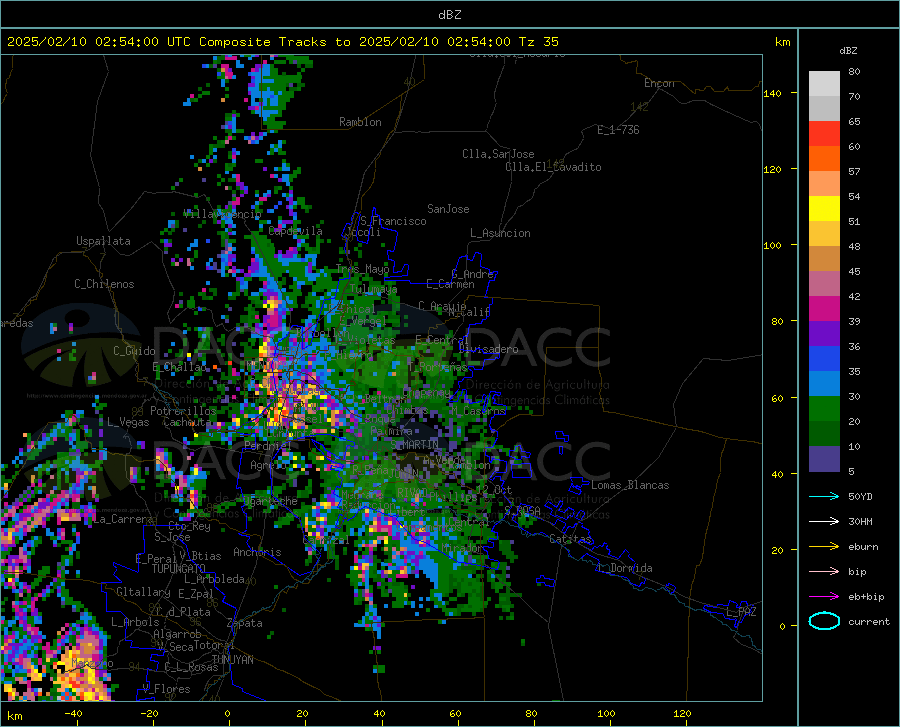Click the Capdevila map label
Screen dimensions: 900x727
point(296,231)
